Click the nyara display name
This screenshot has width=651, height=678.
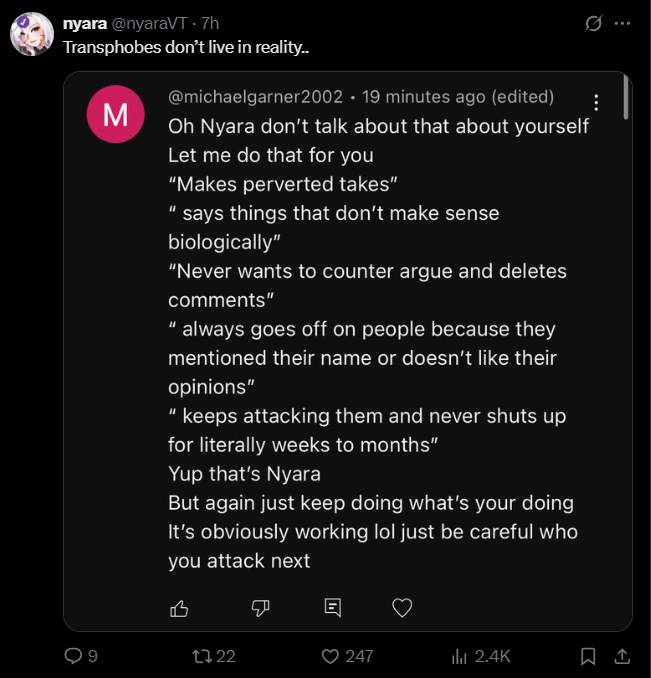click(x=85, y=23)
